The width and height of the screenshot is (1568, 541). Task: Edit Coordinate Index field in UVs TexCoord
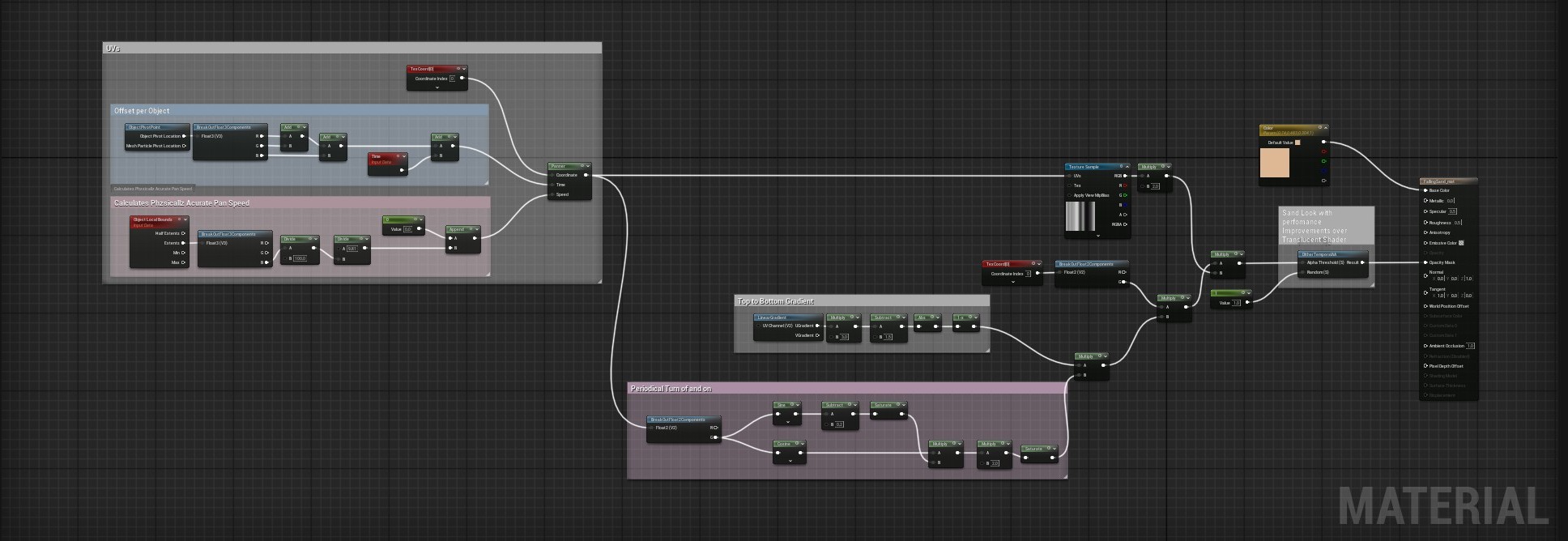coord(453,79)
